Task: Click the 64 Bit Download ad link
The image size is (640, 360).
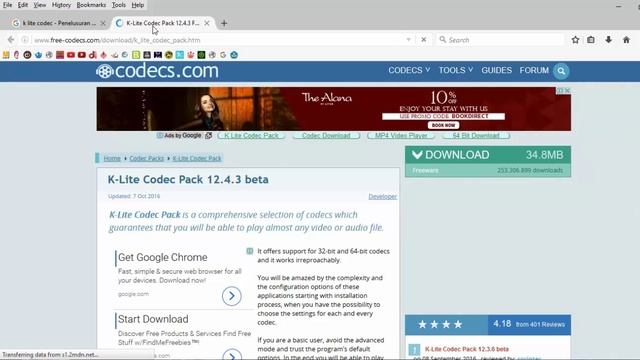Action: click(476, 136)
